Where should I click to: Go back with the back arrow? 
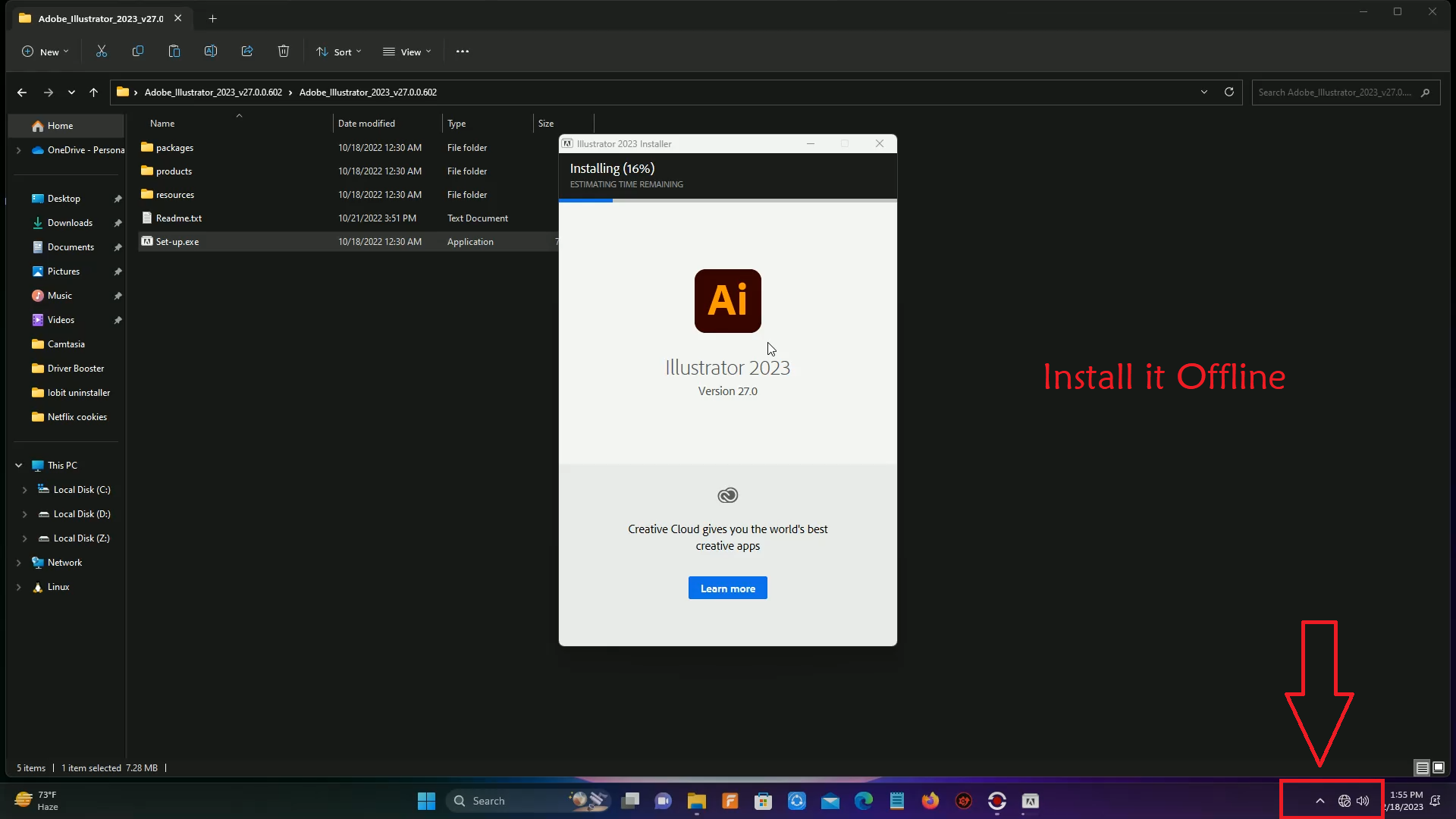[22, 93]
